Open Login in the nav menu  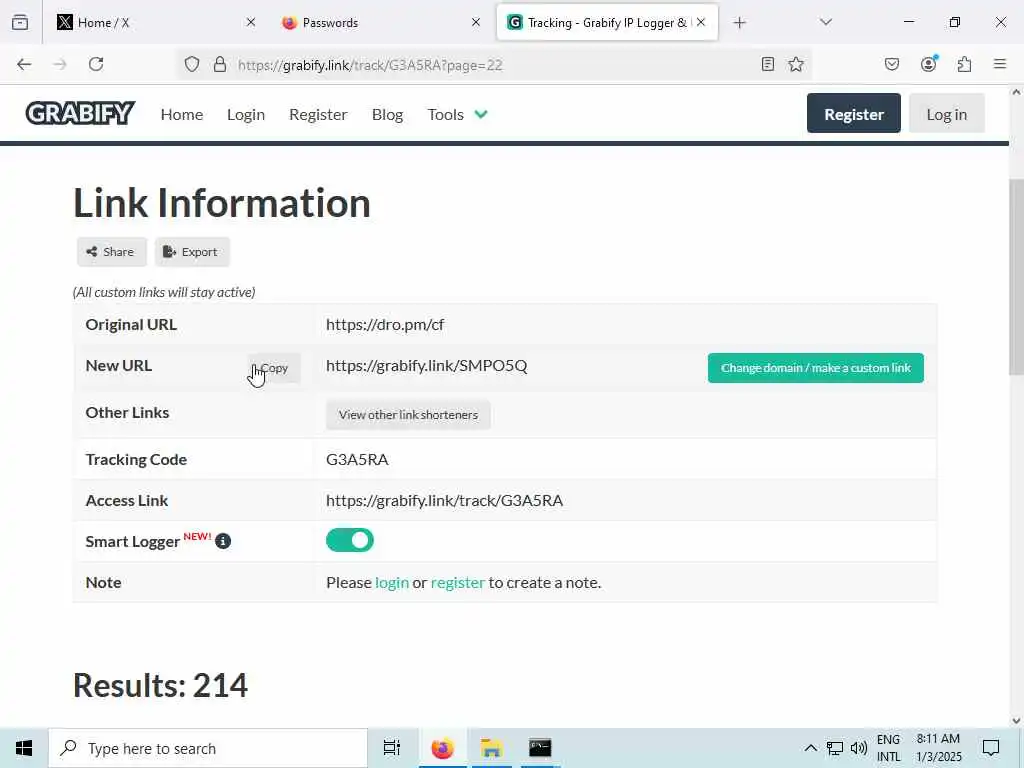246,114
